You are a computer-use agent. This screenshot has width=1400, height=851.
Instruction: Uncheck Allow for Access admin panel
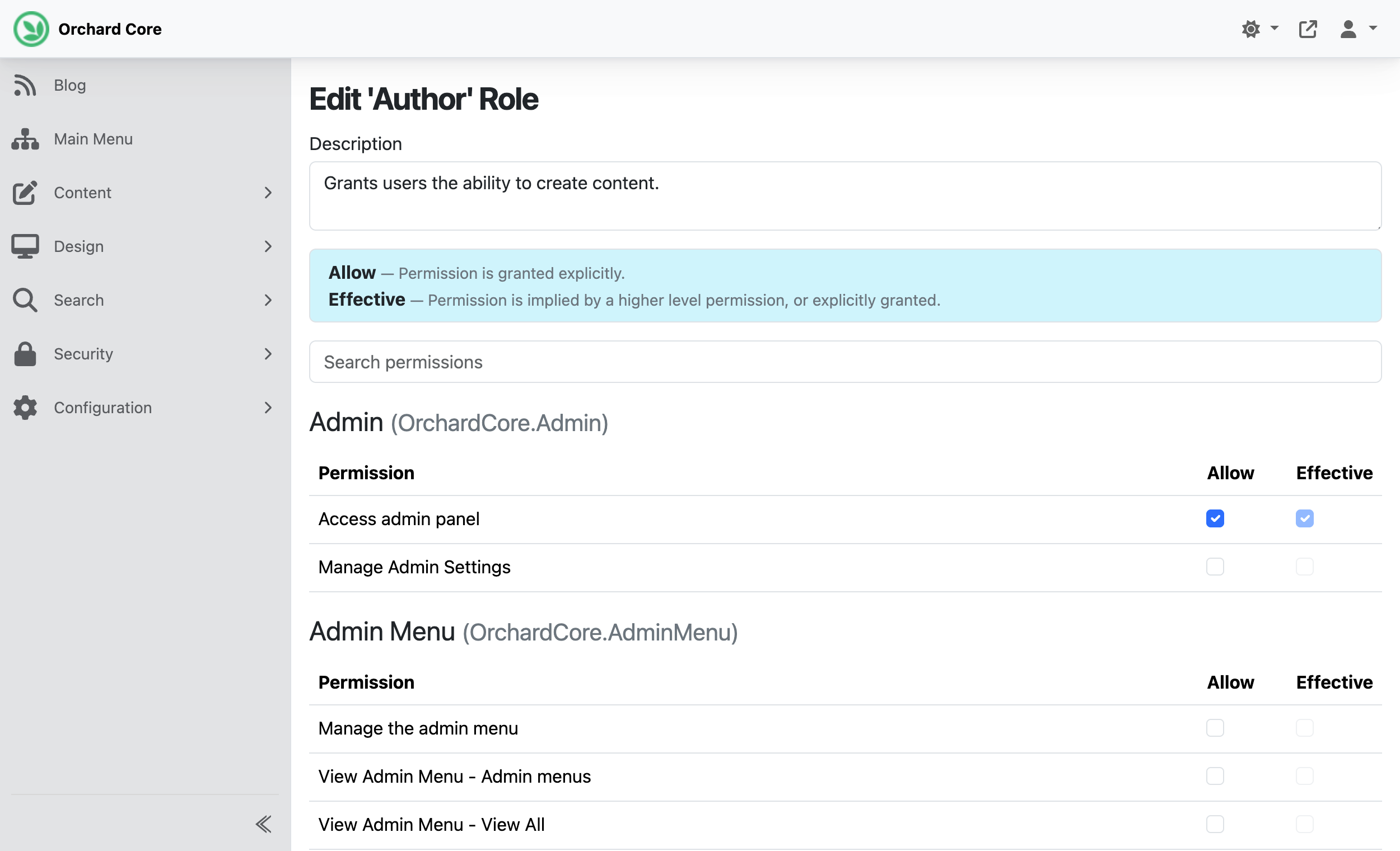point(1215,518)
